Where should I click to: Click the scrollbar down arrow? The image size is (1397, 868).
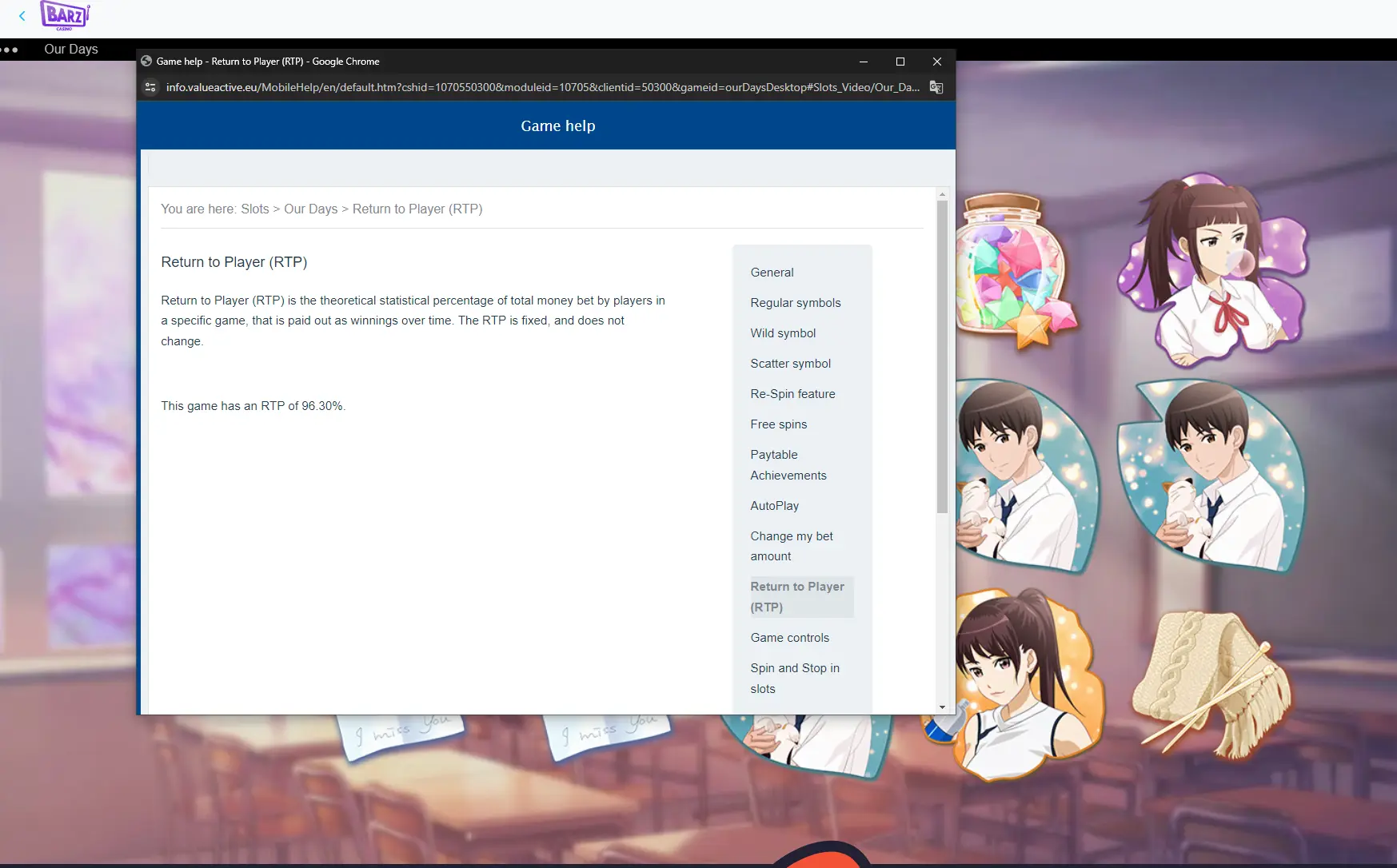942,707
